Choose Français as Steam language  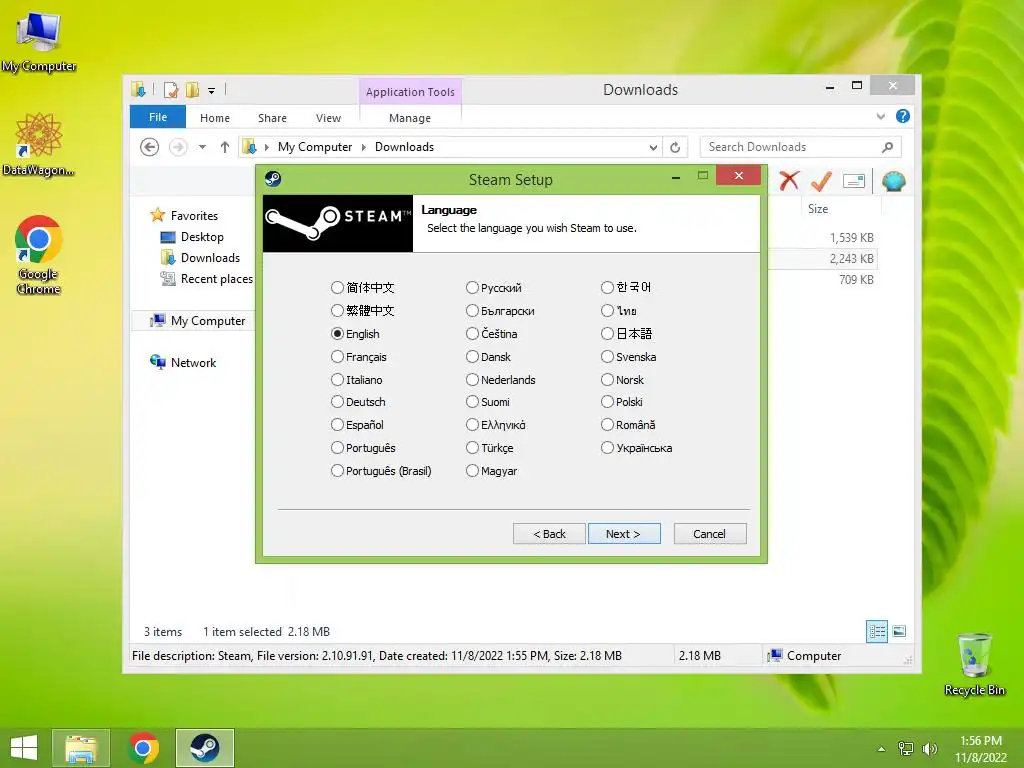337,357
